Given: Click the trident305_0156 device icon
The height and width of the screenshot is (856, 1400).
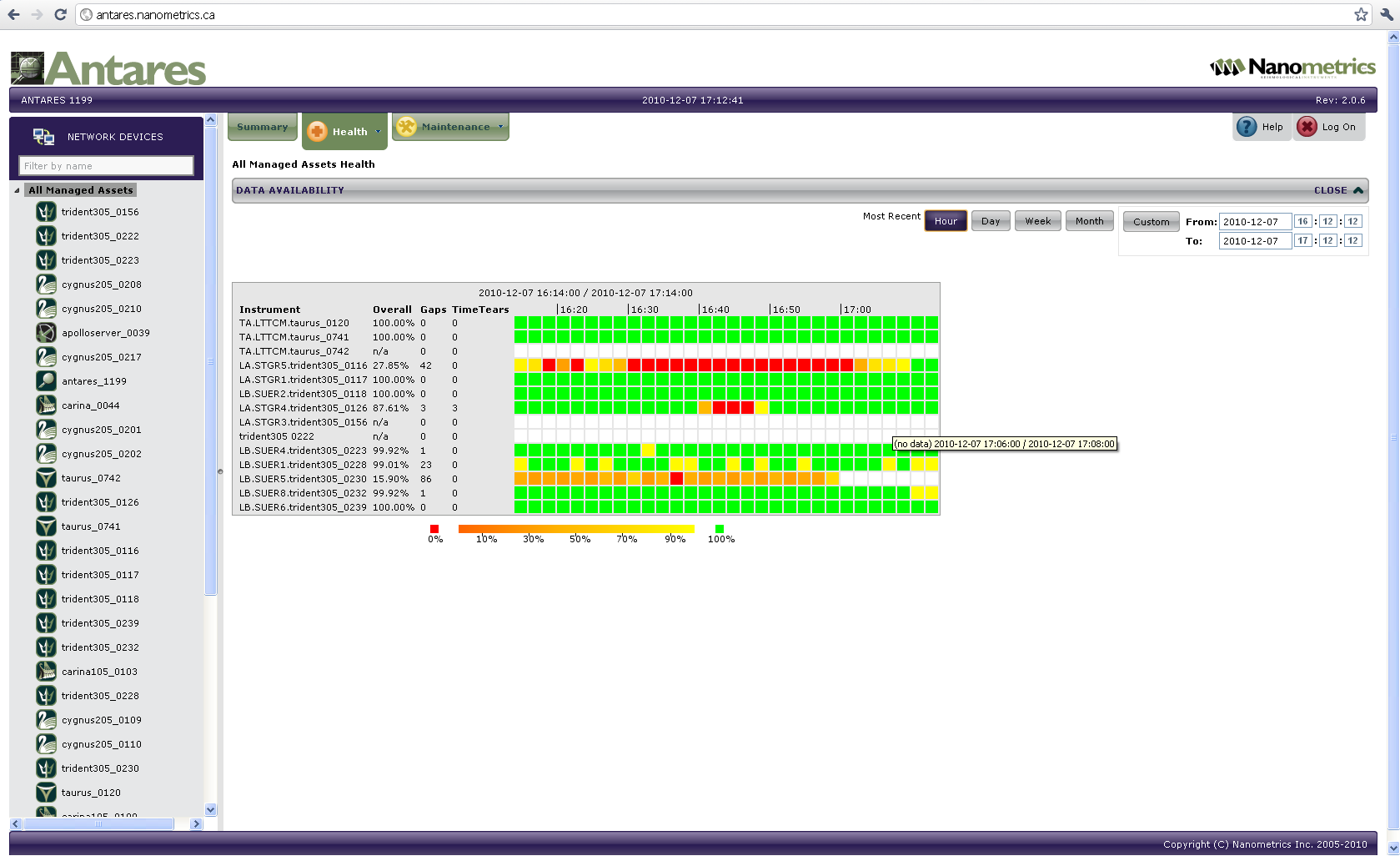Looking at the screenshot, I should point(46,212).
